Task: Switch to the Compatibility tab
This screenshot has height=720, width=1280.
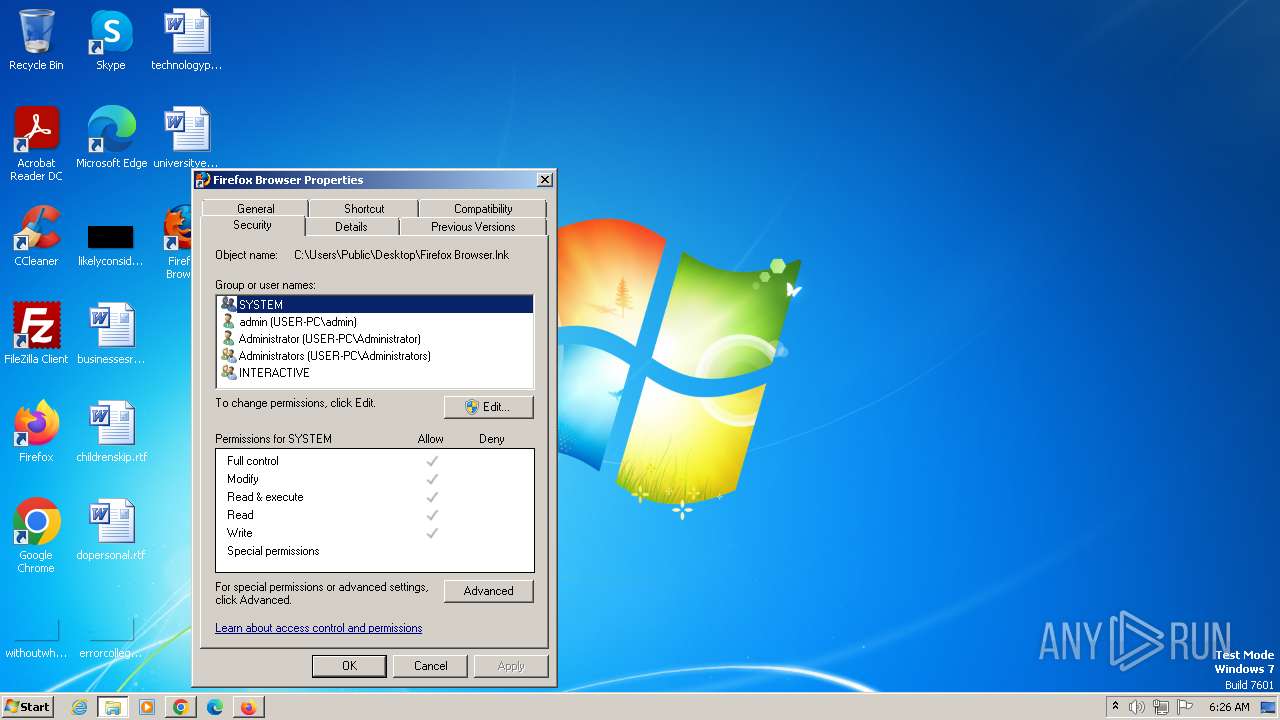Action: point(483,209)
